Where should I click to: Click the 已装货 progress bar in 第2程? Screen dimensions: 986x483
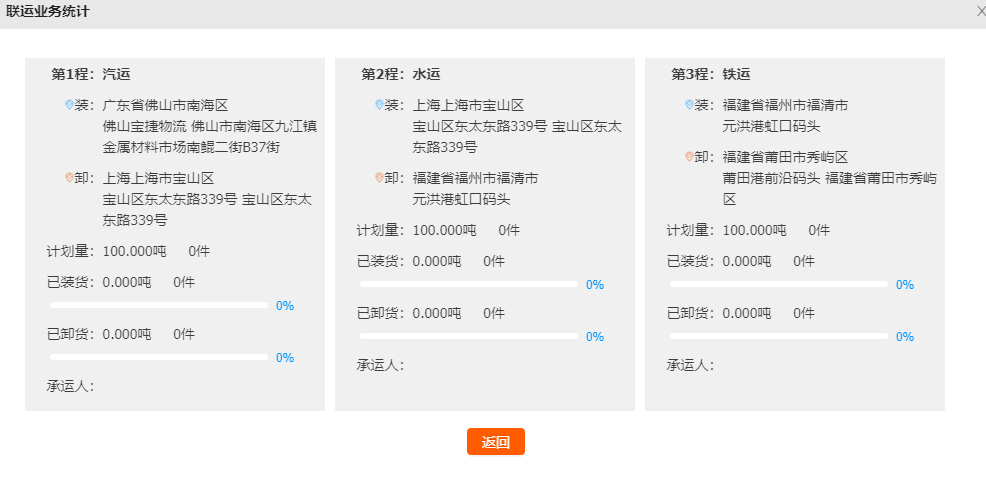(x=469, y=284)
